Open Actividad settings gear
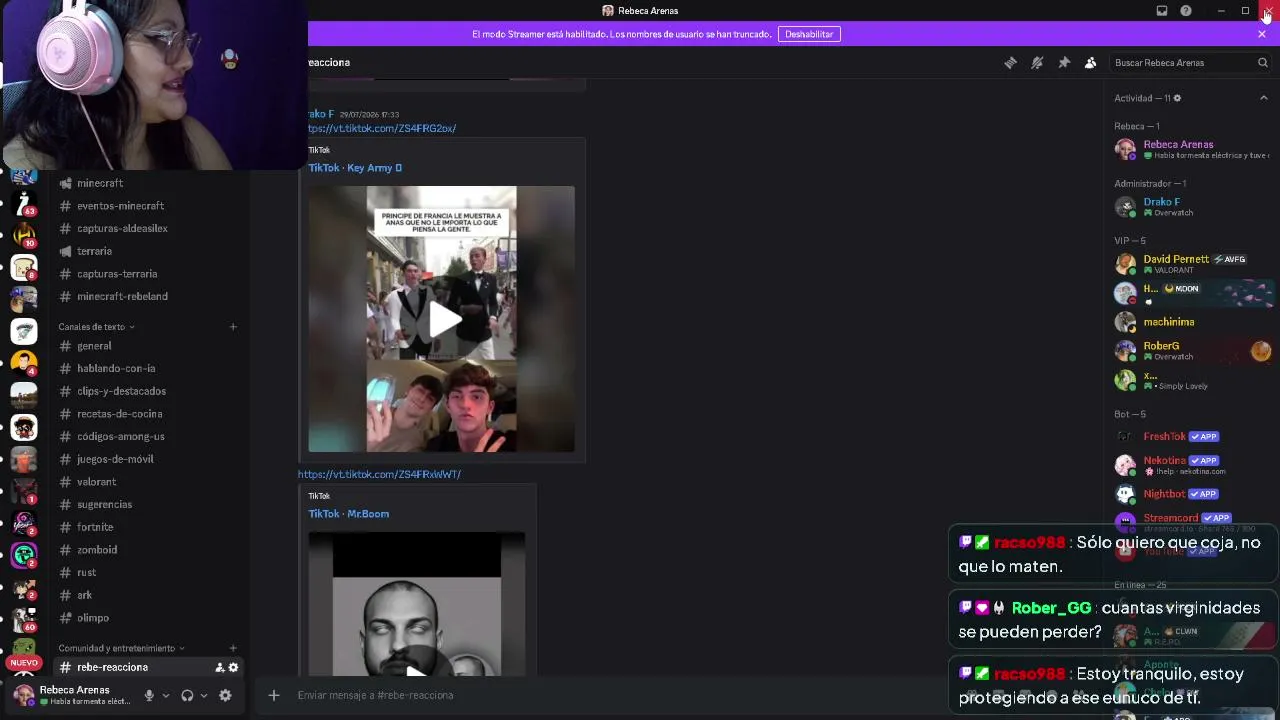 pyautogui.click(x=1177, y=98)
